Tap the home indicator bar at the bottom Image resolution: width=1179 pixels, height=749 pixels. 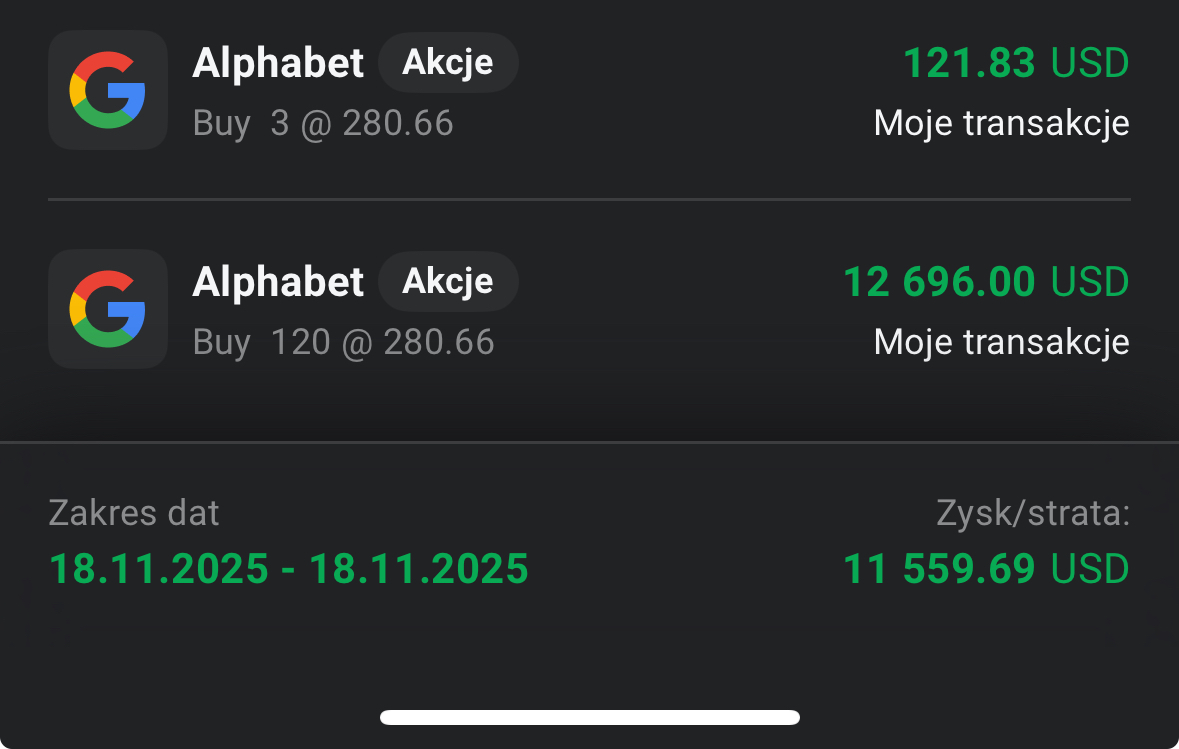[x=590, y=717]
